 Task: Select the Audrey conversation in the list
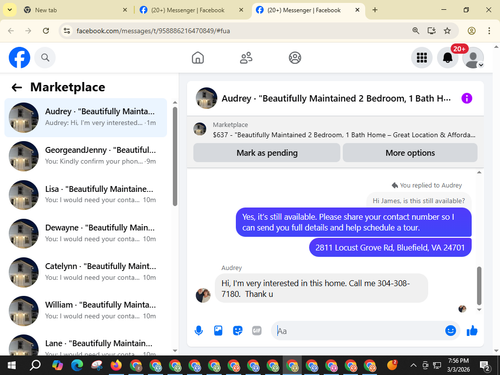pos(86,117)
